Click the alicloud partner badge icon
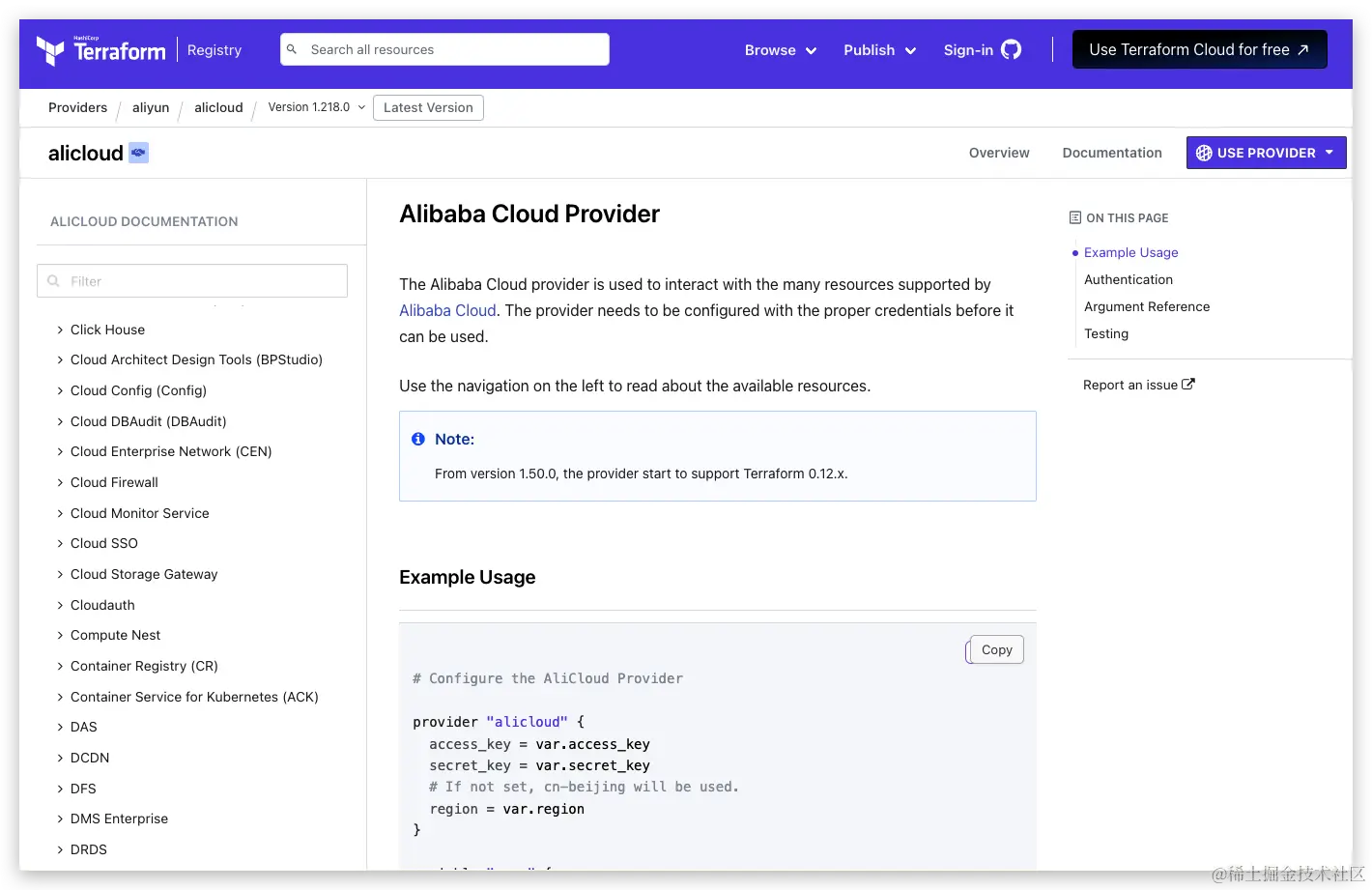 pos(138,153)
